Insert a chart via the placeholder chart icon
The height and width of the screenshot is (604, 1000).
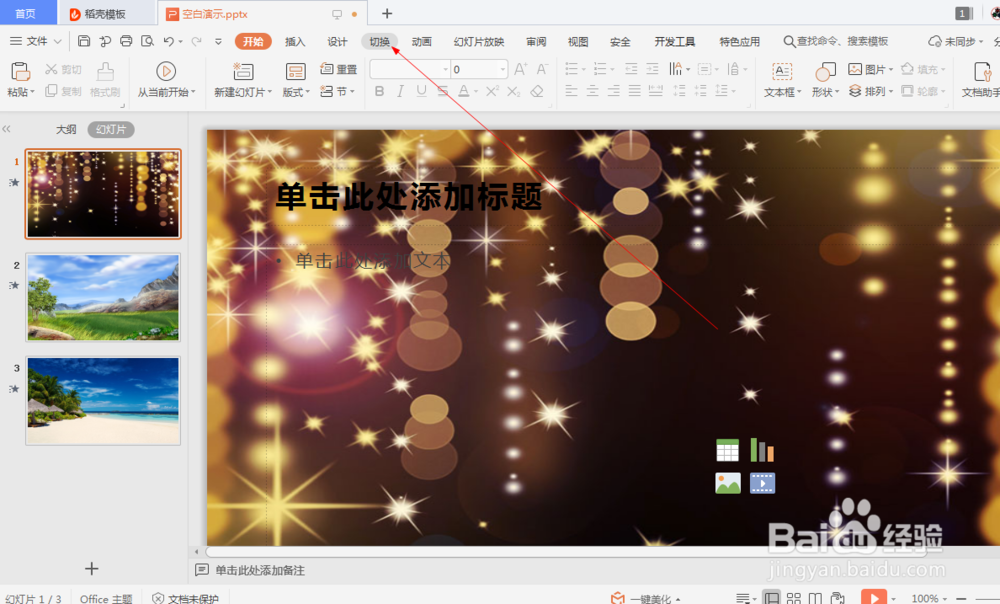(762, 449)
